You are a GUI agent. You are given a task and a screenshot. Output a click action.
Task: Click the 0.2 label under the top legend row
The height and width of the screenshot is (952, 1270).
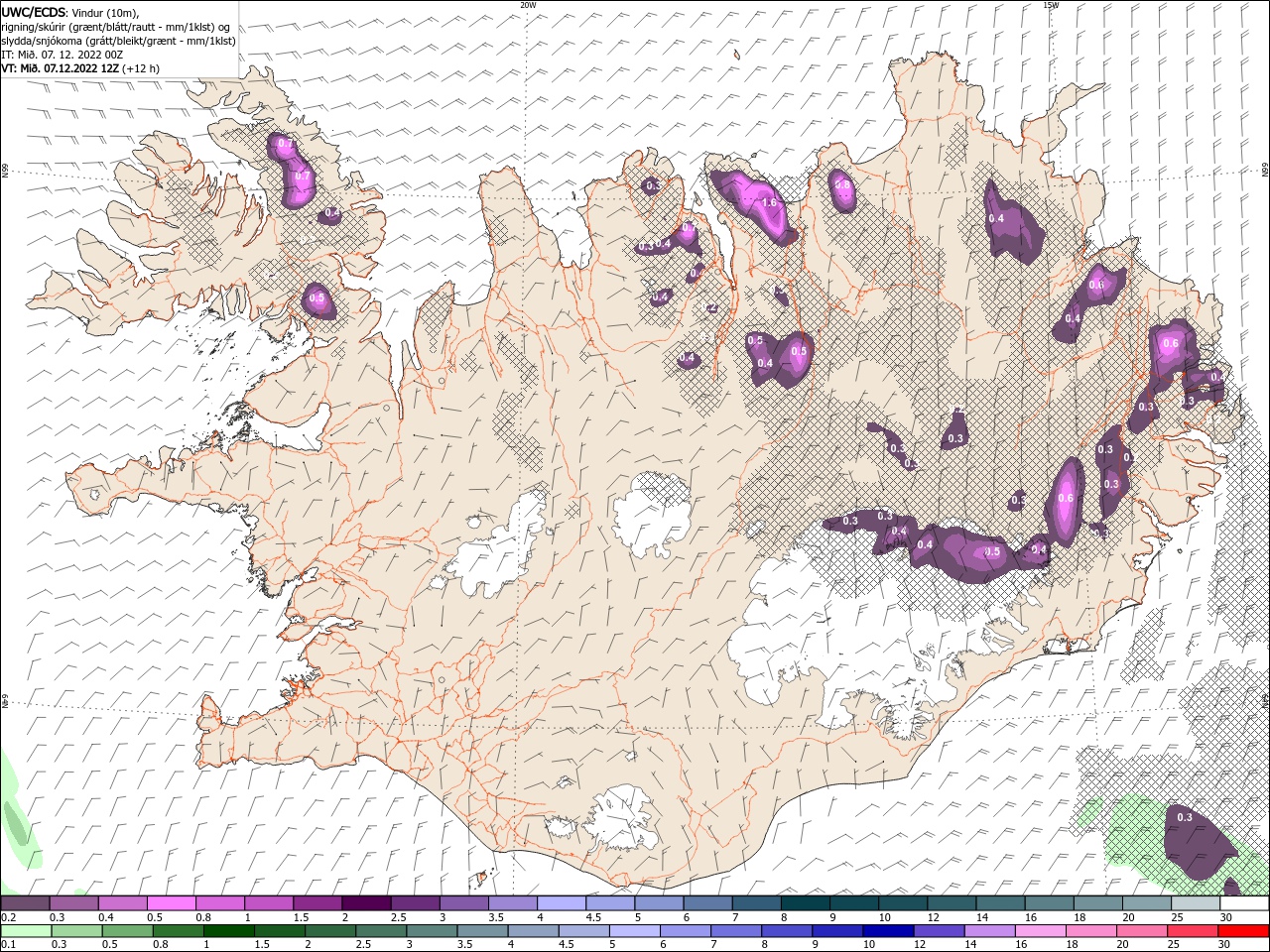click(8, 917)
